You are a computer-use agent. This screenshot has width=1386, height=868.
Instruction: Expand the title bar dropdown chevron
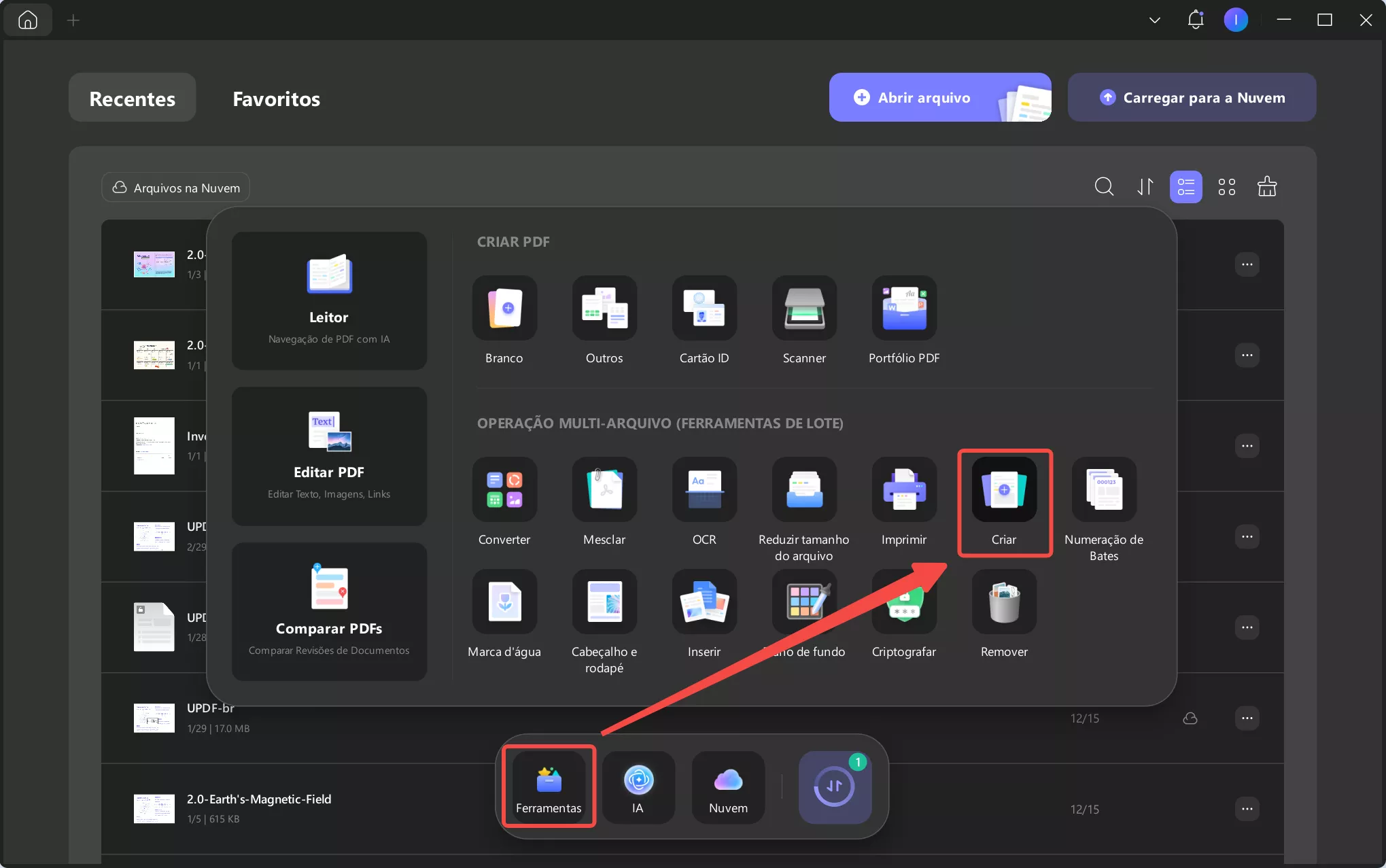click(x=1154, y=20)
